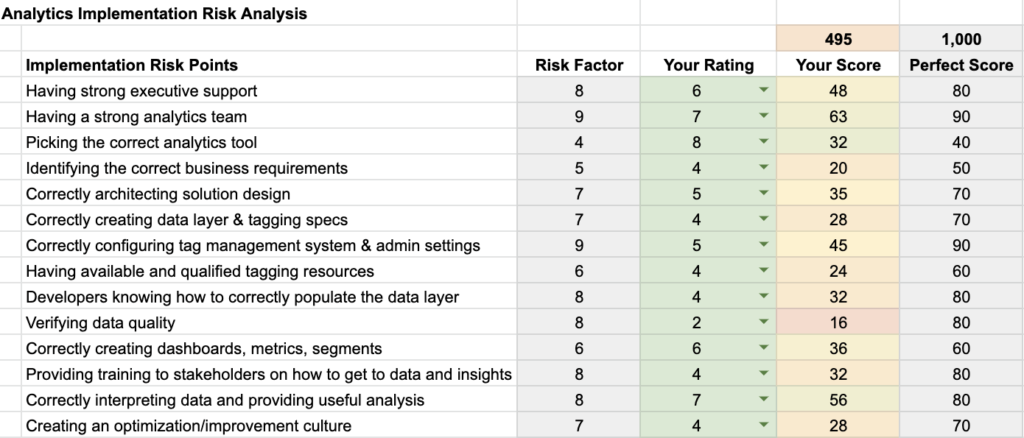Open dropdown for Correctly architecting solution design
The image size is (1024, 438).
[x=763, y=193]
